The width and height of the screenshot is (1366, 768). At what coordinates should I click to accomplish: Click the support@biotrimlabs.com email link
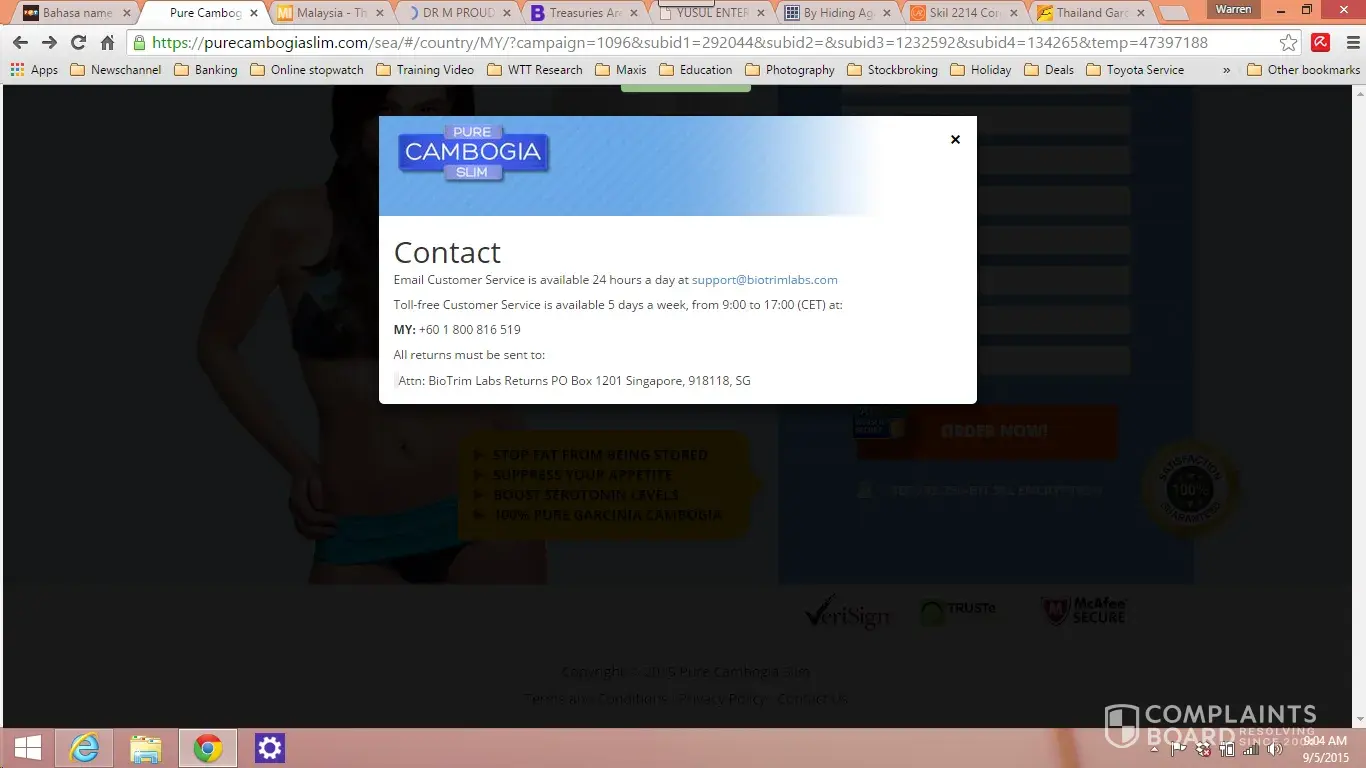[764, 280]
